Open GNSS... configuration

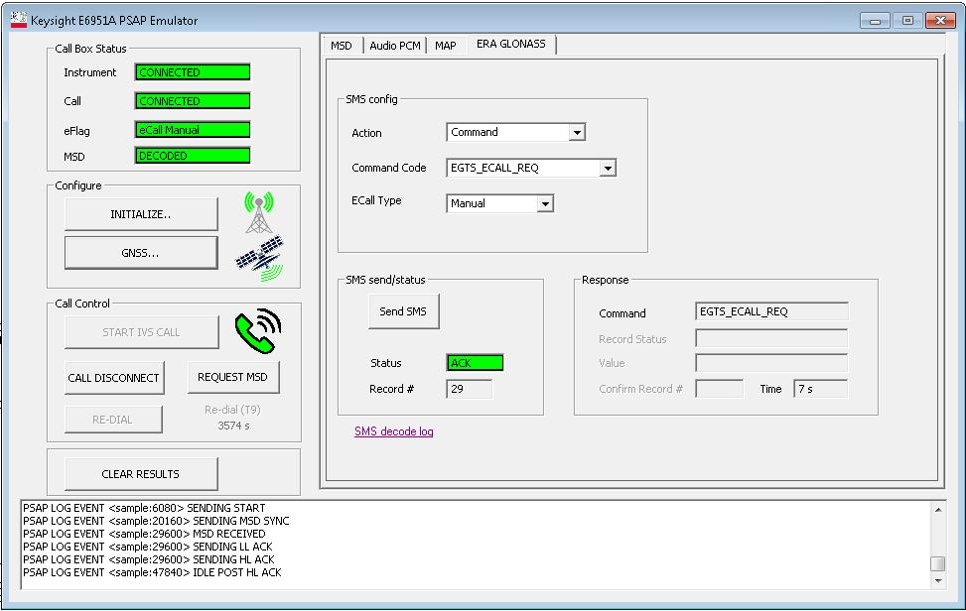(x=141, y=253)
